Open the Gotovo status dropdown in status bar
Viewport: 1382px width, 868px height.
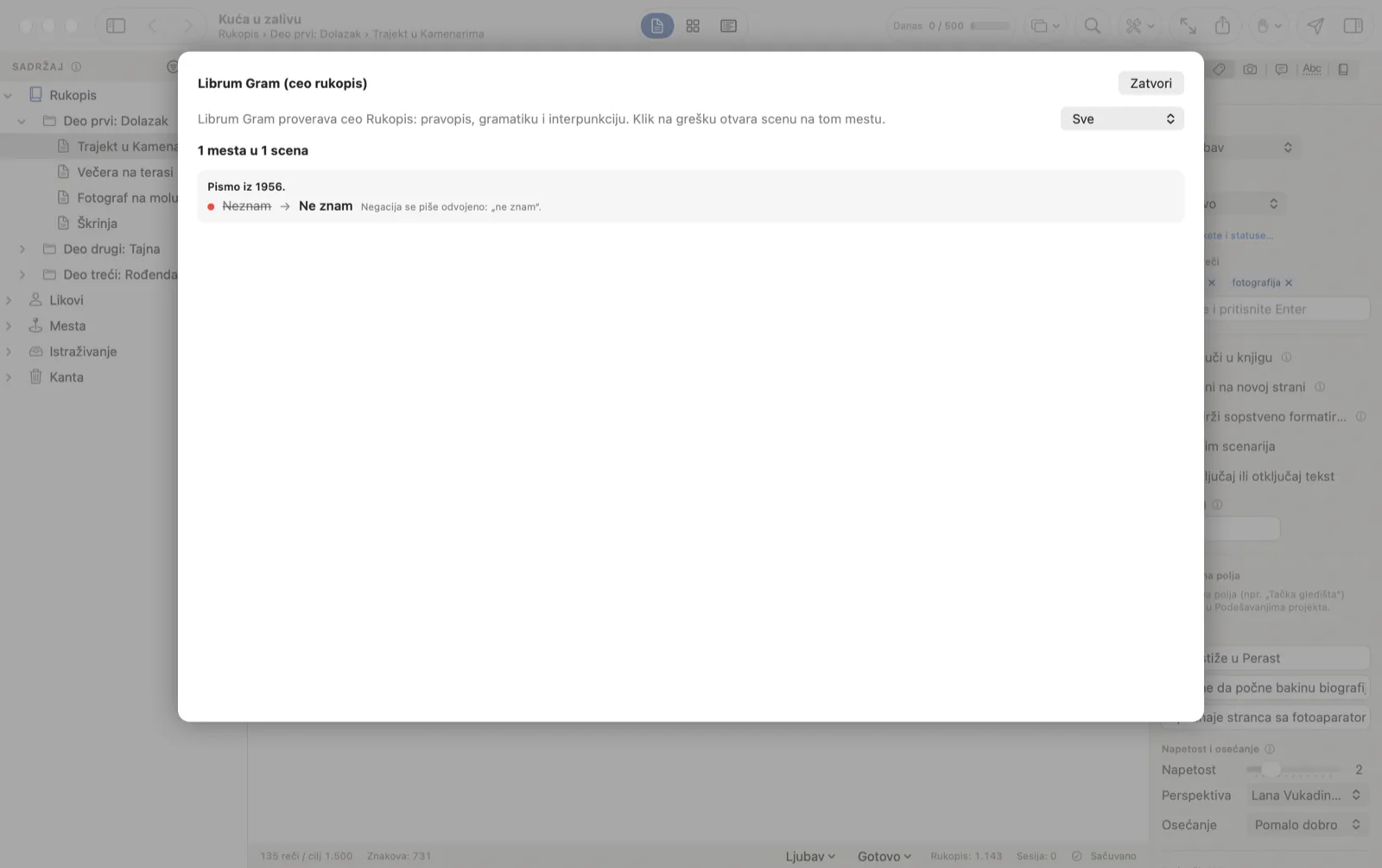click(884, 856)
